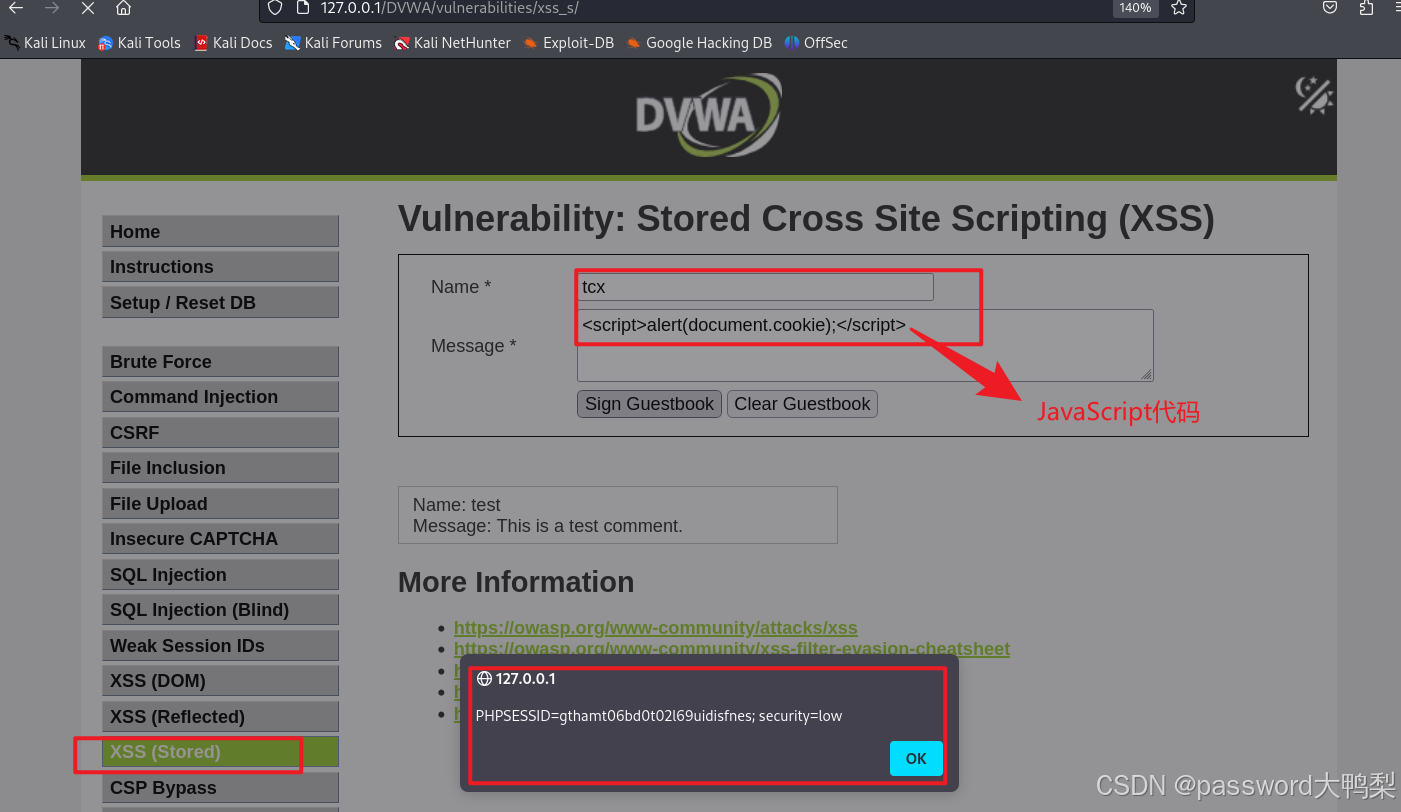Open the Kali Forums bookmark
Image resolution: width=1401 pixels, height=812 pixels.
tap(333, 43)
